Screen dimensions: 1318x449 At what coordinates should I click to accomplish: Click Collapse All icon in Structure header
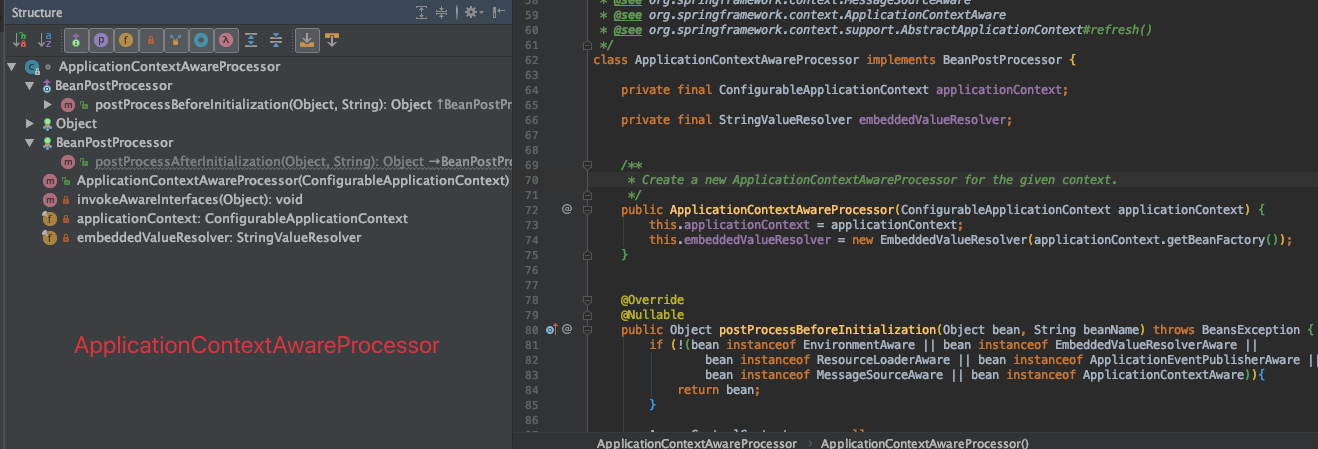(x=442, y=12)
